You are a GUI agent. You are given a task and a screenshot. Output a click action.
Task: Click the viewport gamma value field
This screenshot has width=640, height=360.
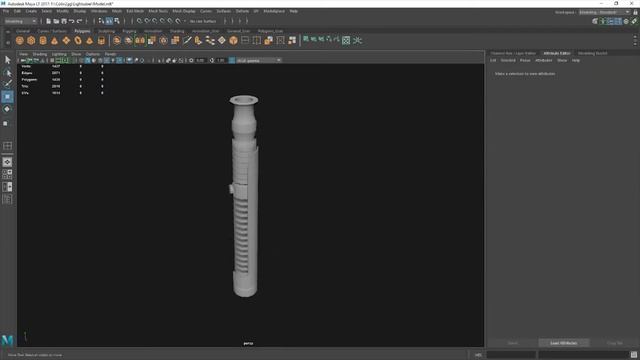[221, 60]
